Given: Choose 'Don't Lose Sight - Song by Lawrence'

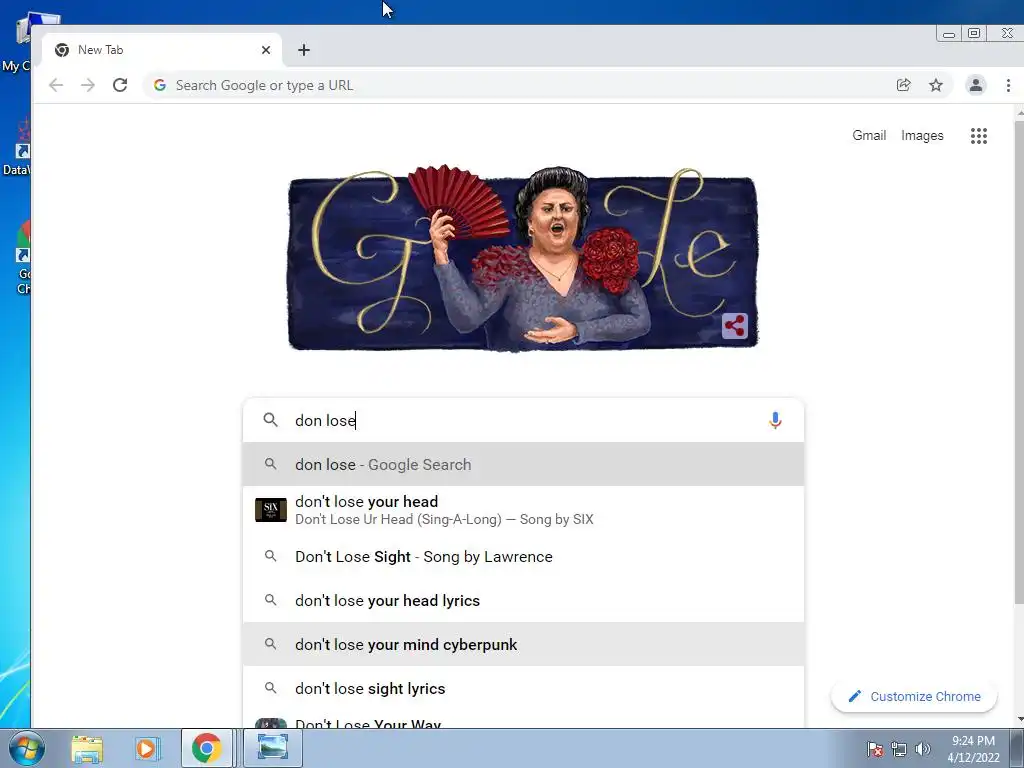Looking at the screenshot, I should tap(523, 556).
